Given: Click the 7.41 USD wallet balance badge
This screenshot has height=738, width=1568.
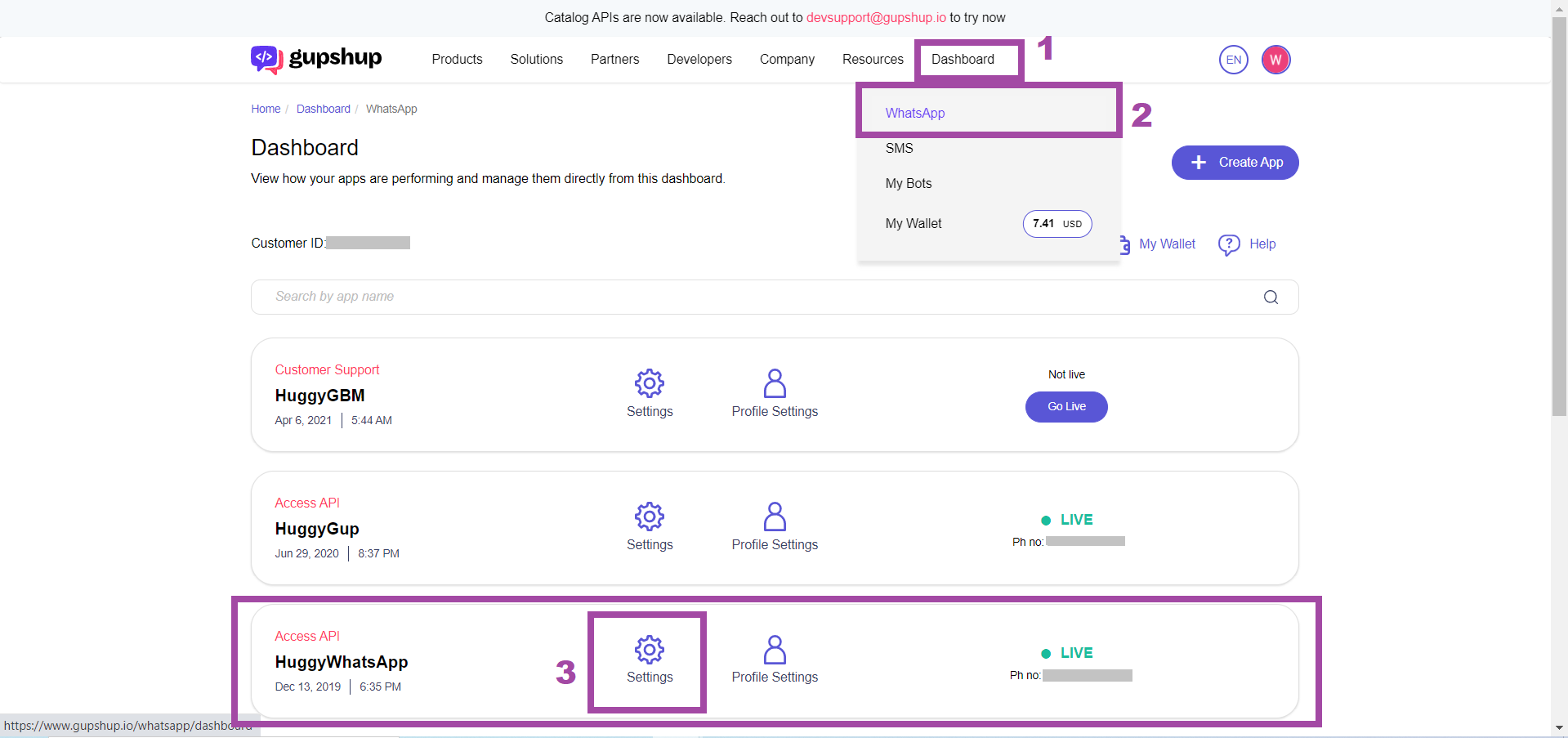Looking at the screenshot, I should click(1057, 224).
